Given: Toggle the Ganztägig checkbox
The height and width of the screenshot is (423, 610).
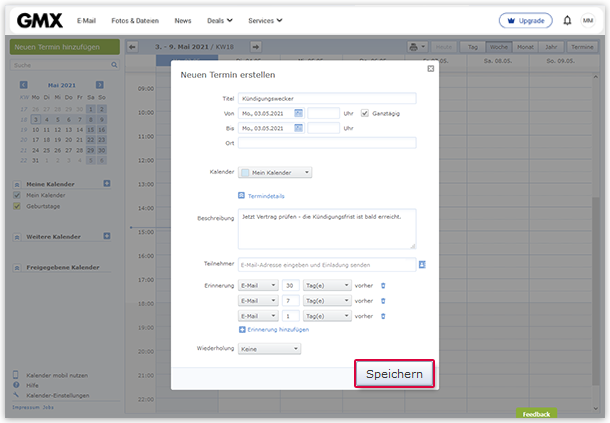Looking at the screenshot, I should point(365,113).
